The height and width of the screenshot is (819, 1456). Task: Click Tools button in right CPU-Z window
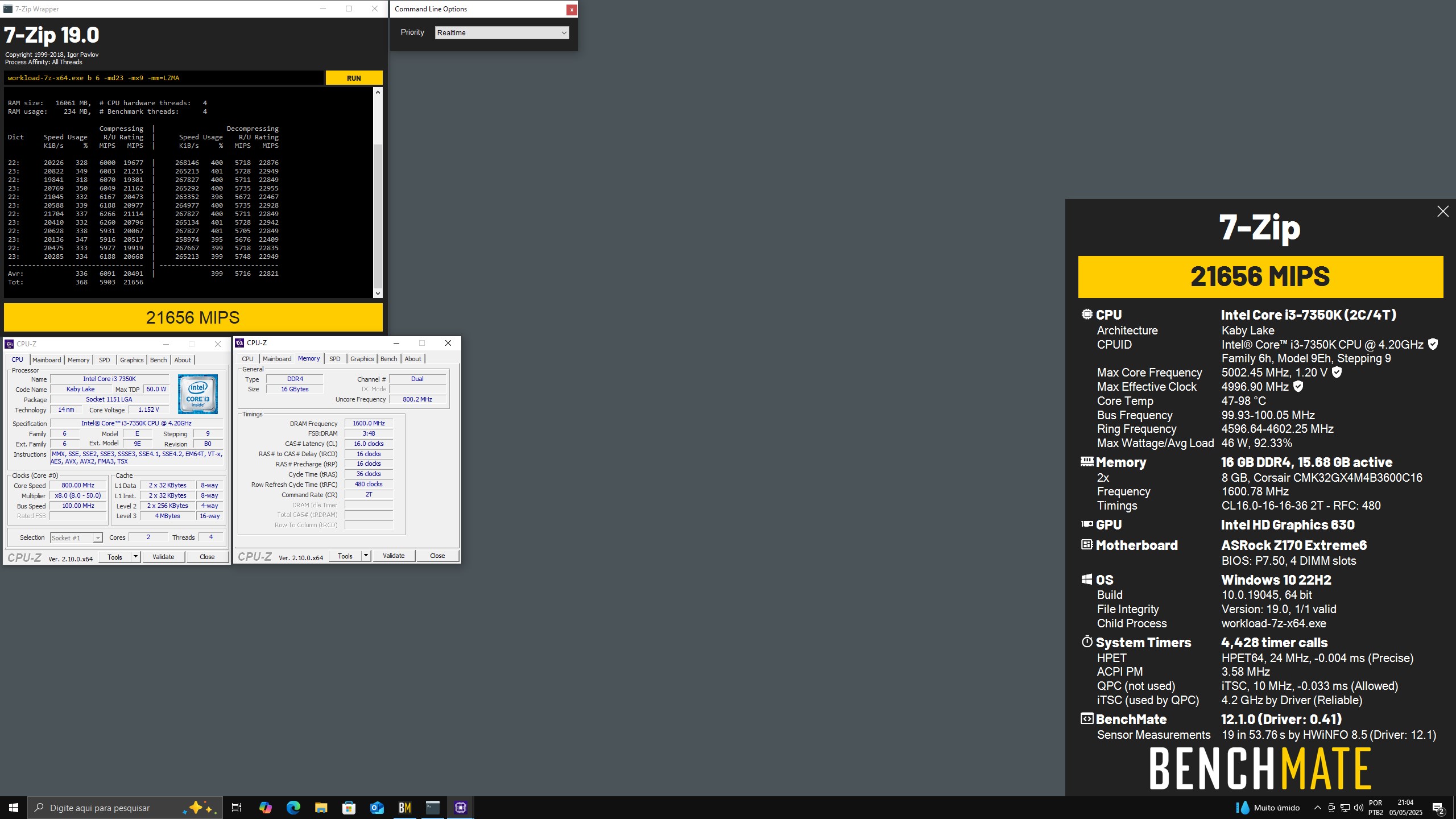345,556
